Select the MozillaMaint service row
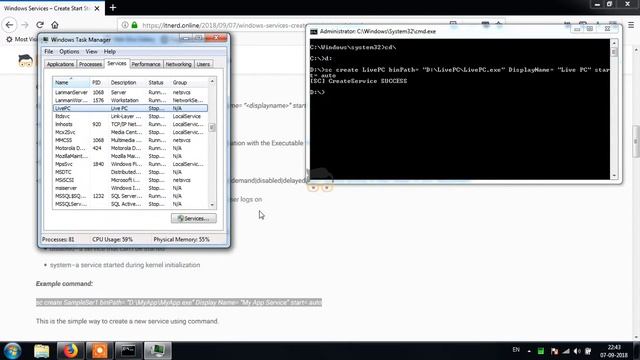The width and height of the screenshot is (640, 360). click(130, 156)
